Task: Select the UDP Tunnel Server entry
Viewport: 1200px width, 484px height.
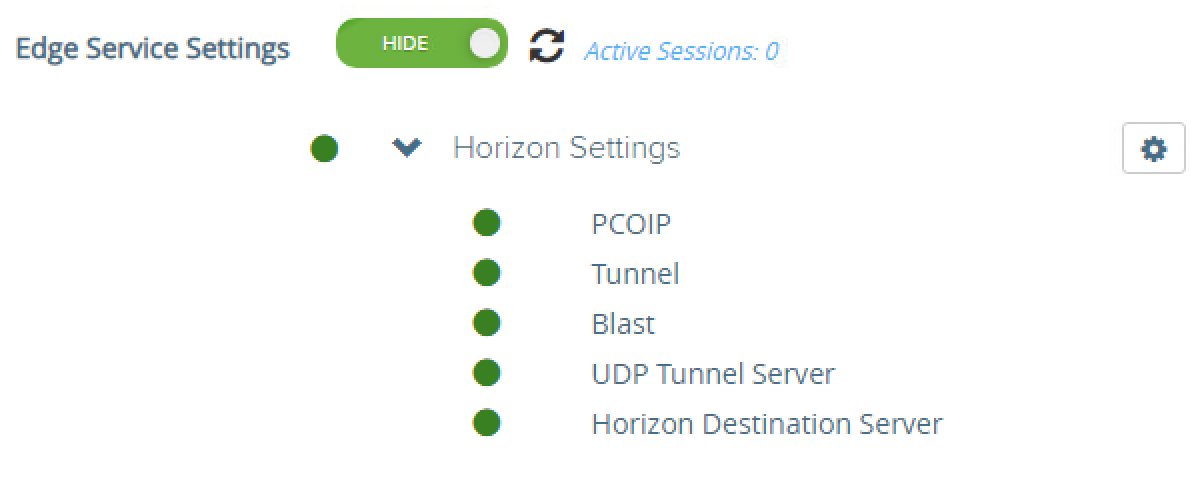Action: 712,374
